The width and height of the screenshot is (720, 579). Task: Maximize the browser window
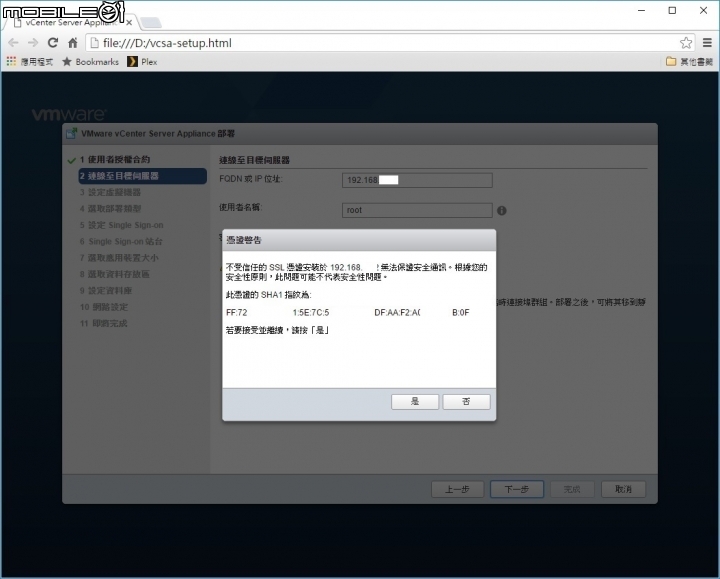(x=672, y=11)
